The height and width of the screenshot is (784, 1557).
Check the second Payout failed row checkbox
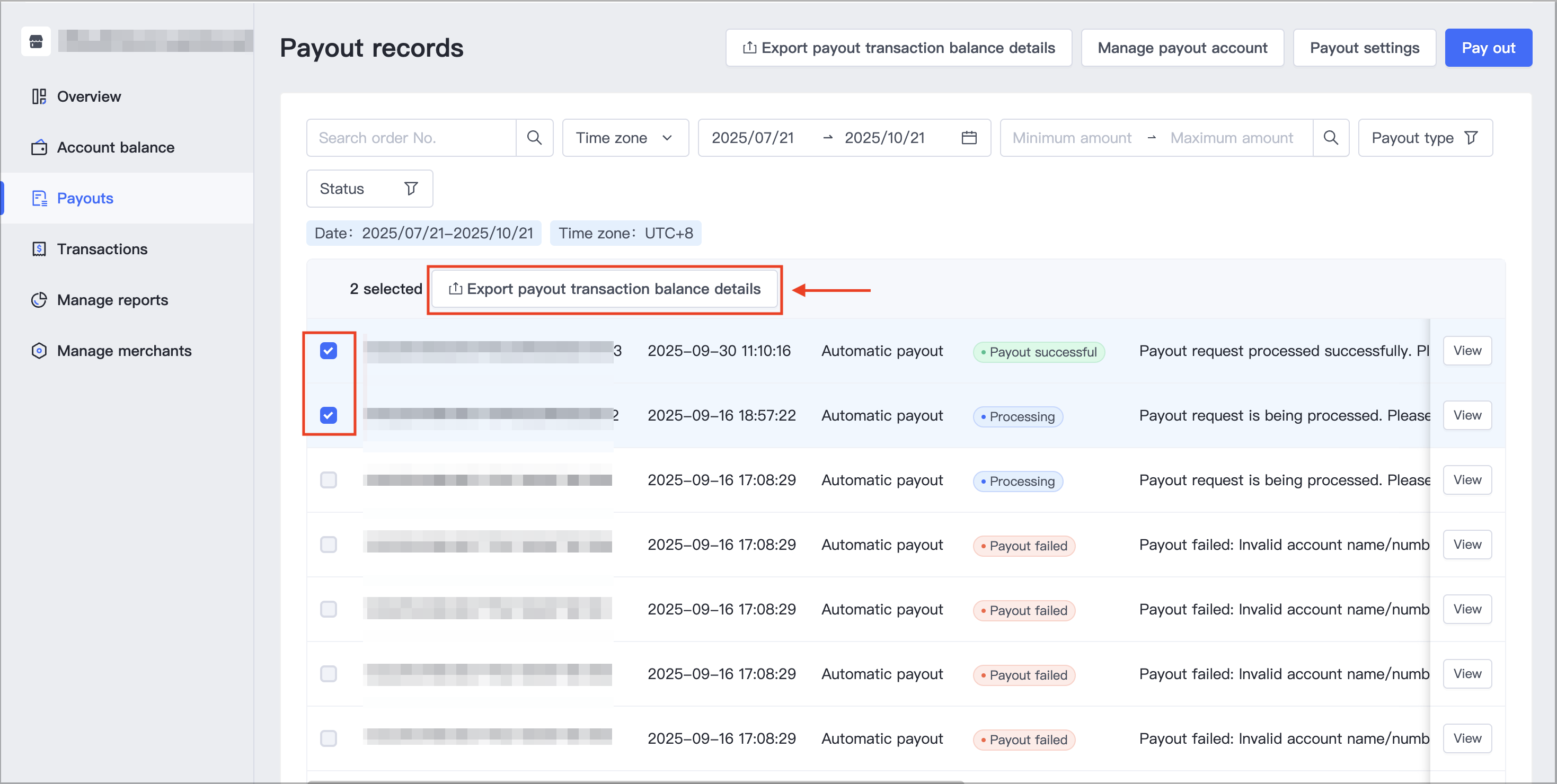point(328,609)
